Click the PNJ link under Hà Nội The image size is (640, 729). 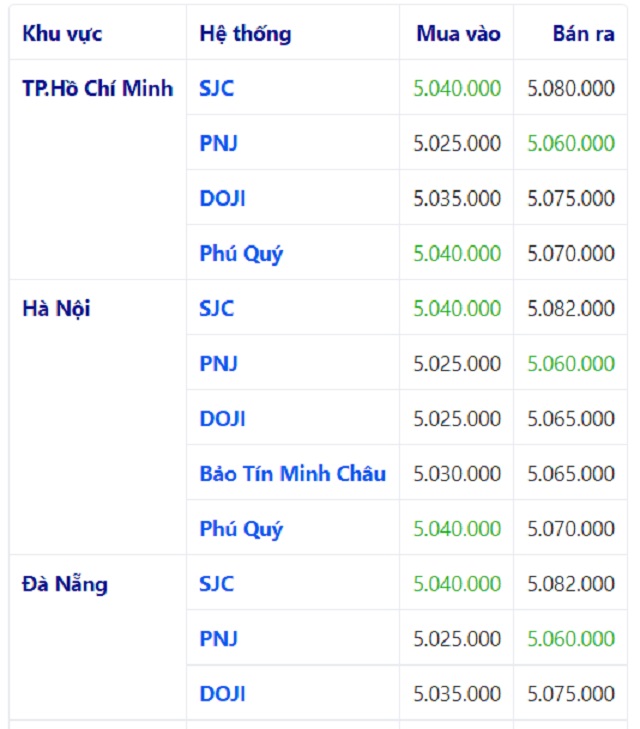coord(218,363)
